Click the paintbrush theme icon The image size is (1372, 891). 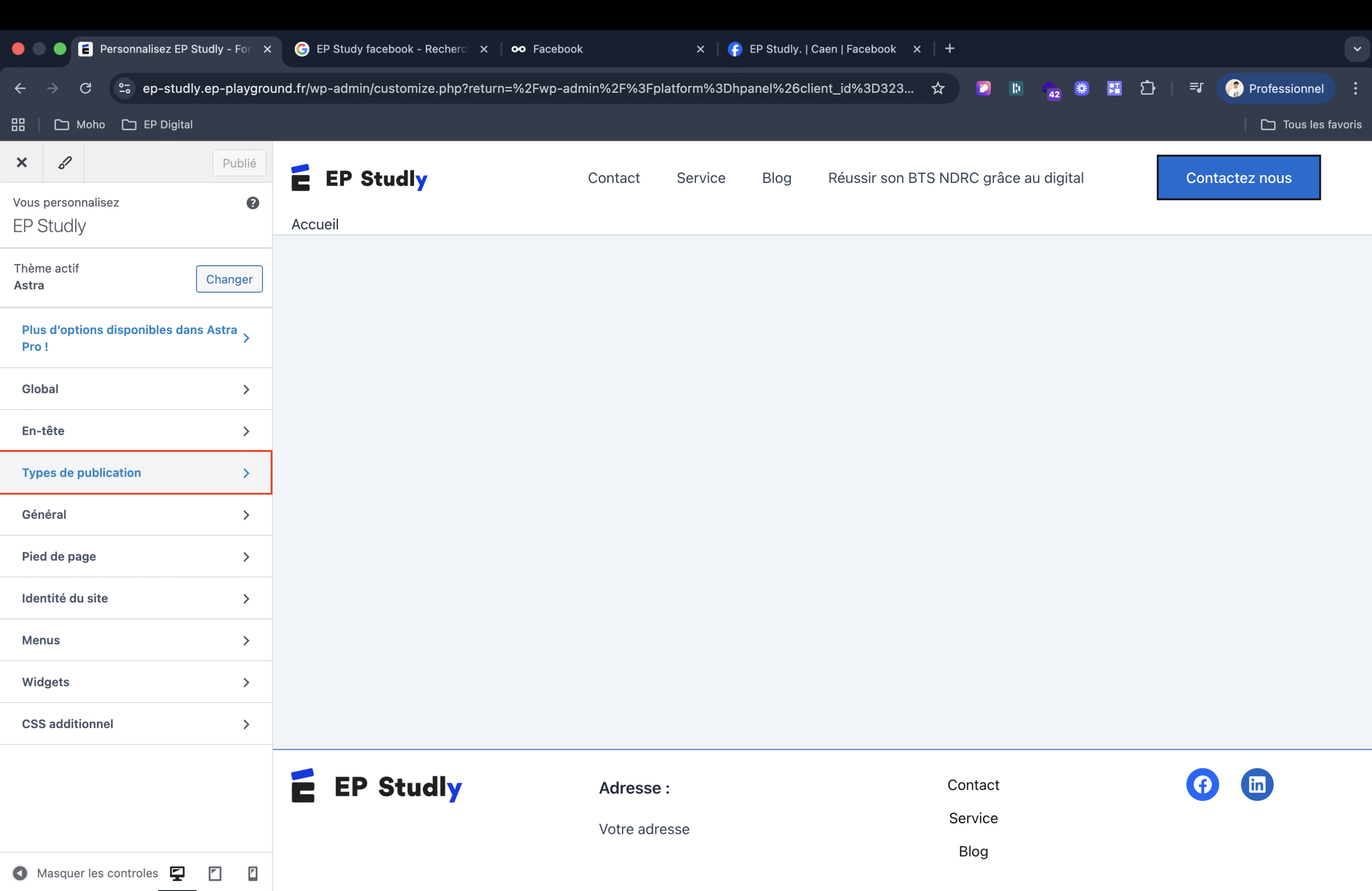coord(64,163)
